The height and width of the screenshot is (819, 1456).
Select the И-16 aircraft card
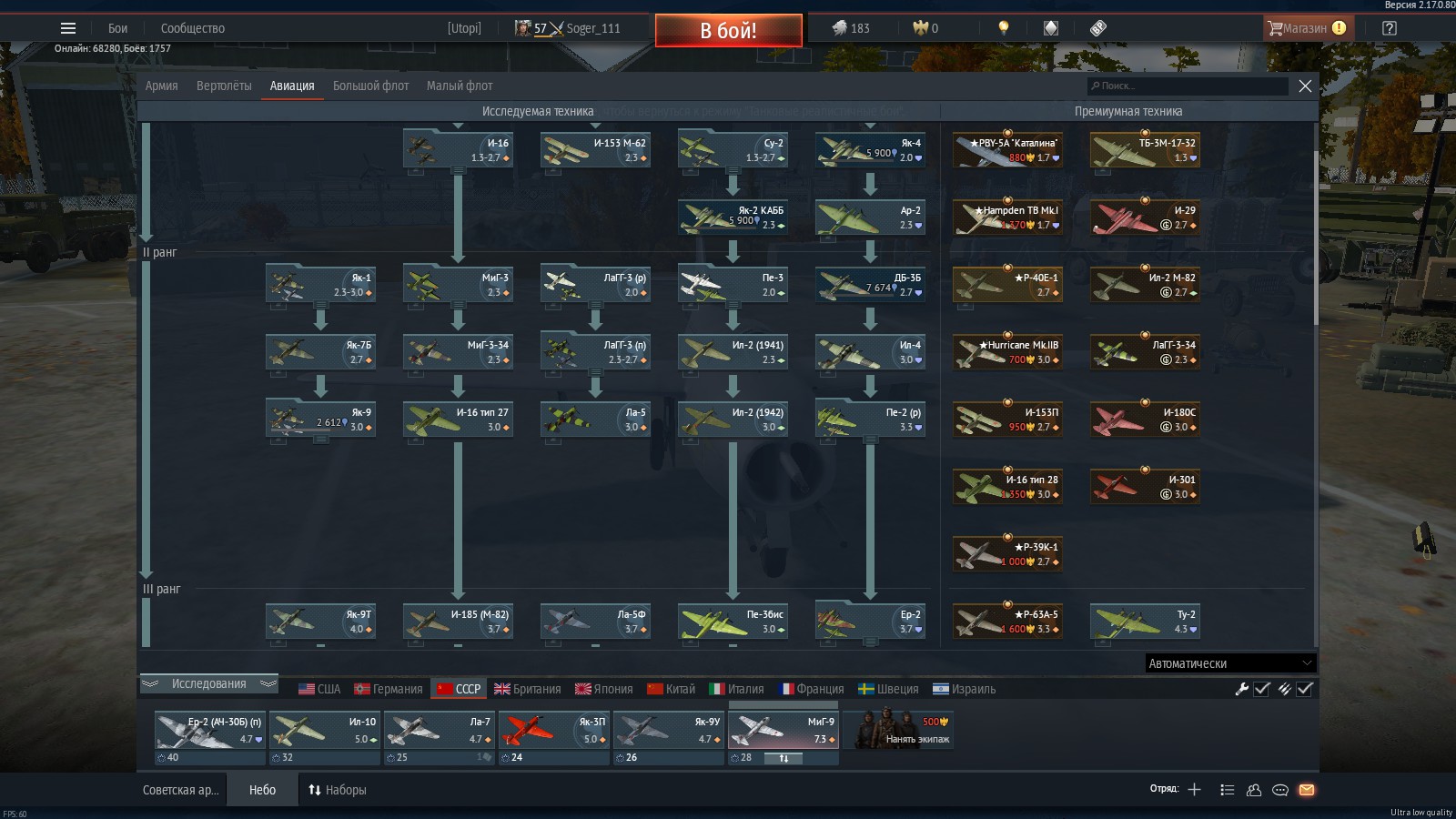pos(458,149)
